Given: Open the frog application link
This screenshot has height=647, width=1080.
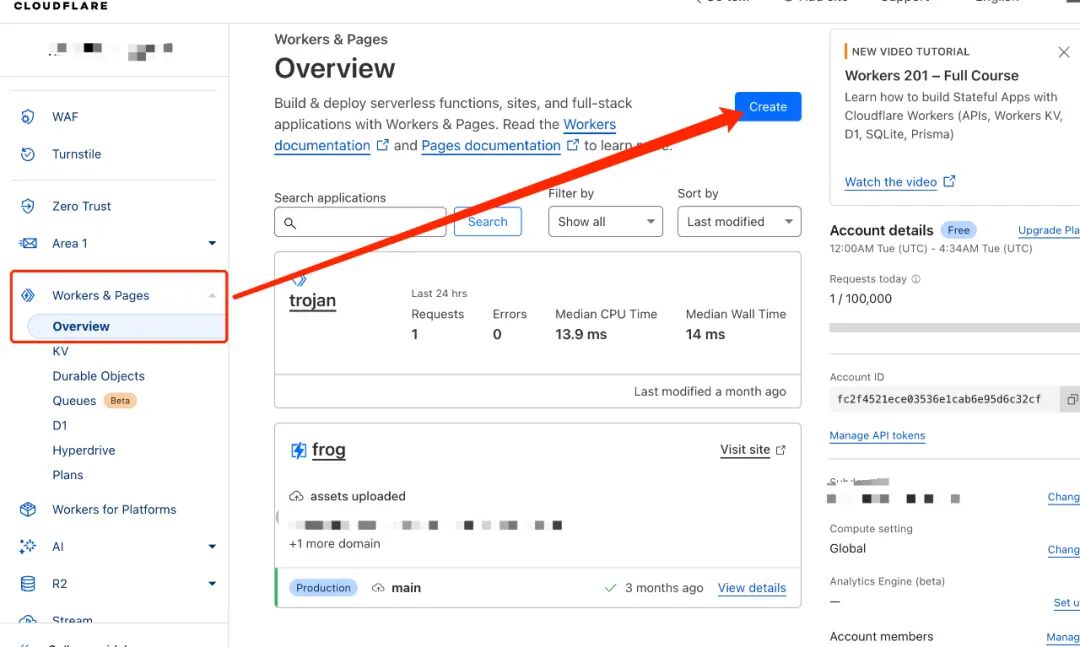Looking at the screenshot, I should pos(329,450).
